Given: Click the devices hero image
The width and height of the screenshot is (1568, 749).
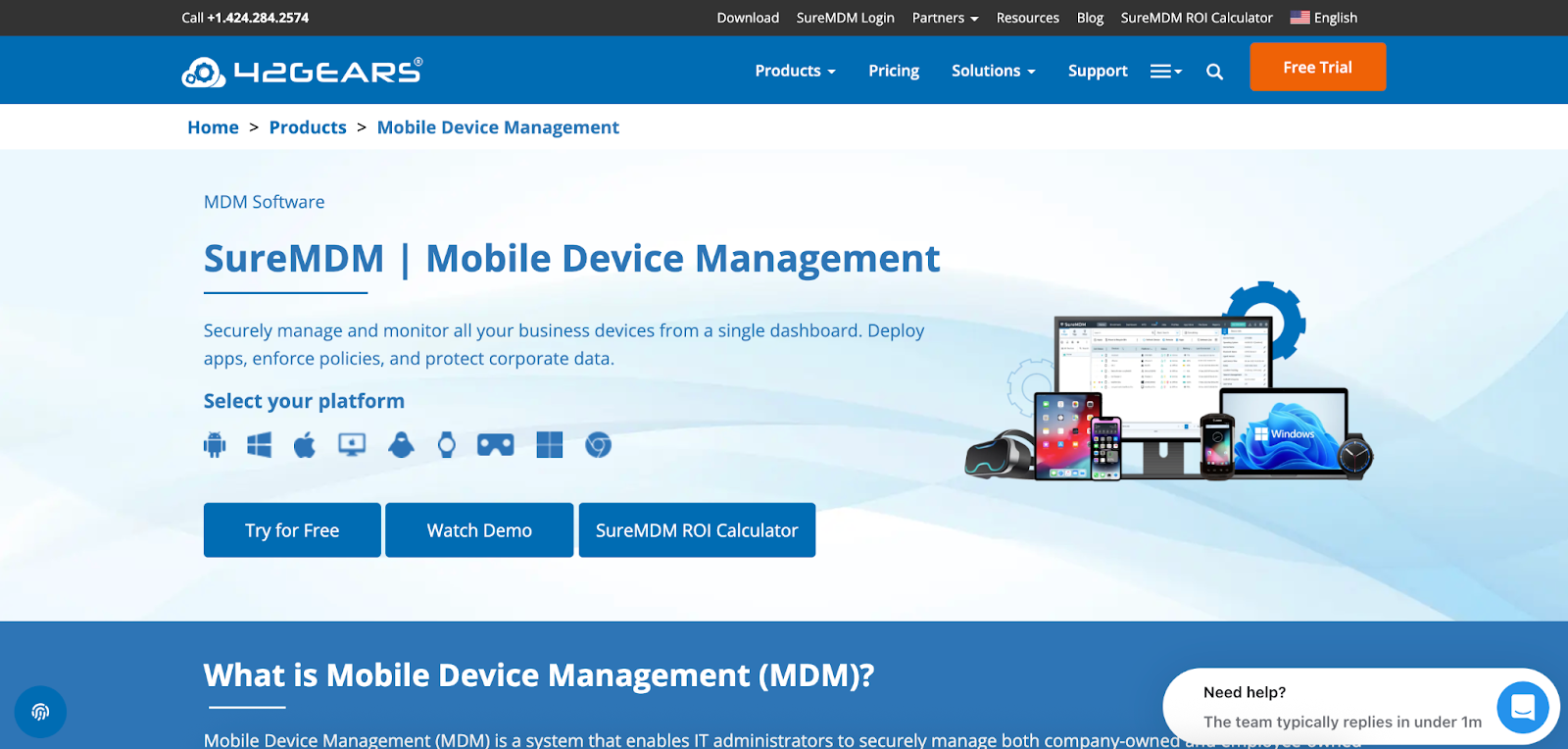Looking at the screenshot, I should click(x=1169, y=382).
